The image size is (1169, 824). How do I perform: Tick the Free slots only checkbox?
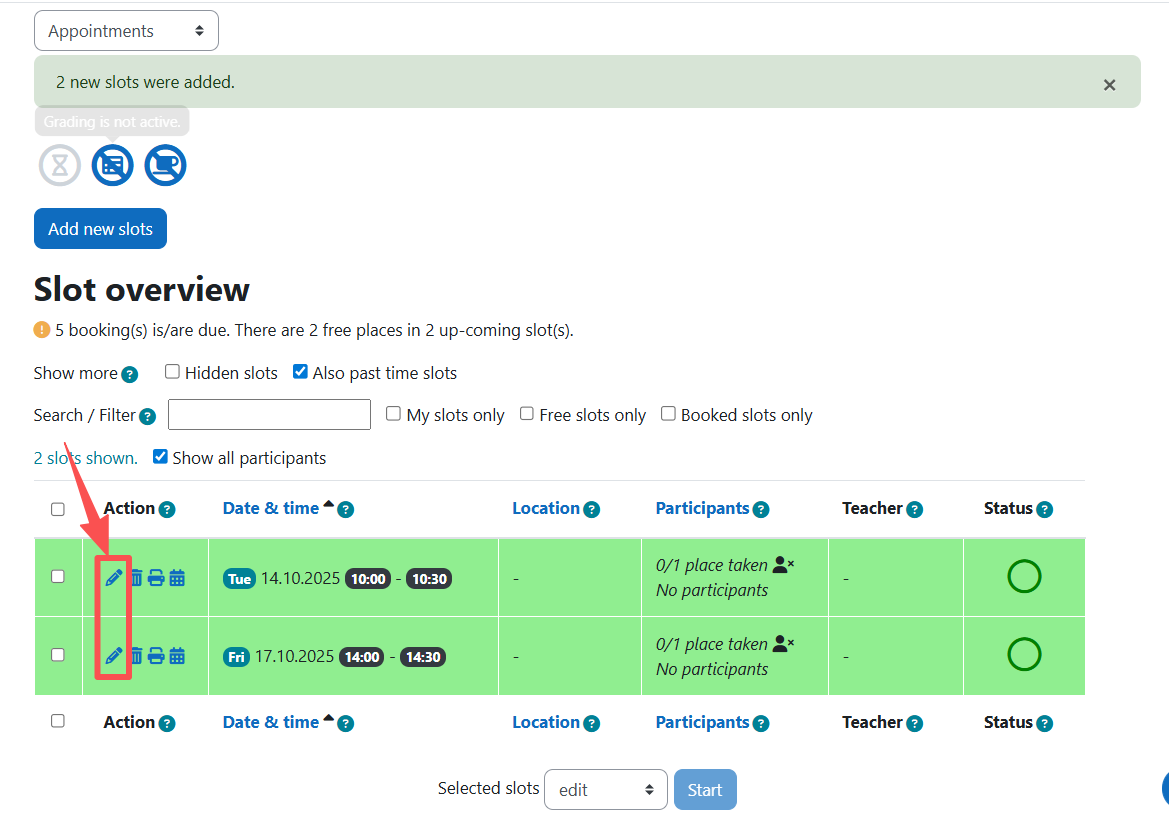point(527,414)
